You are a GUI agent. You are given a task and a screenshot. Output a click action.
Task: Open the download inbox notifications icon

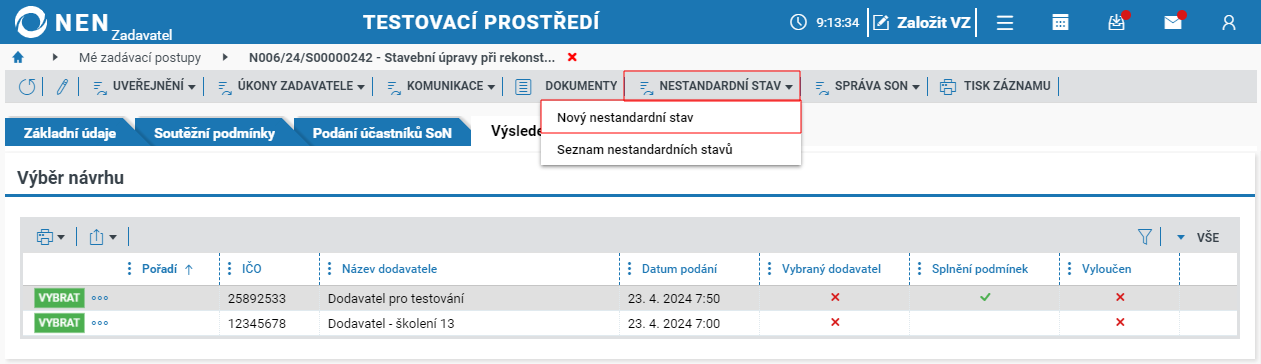click(x=1118, y=22)
